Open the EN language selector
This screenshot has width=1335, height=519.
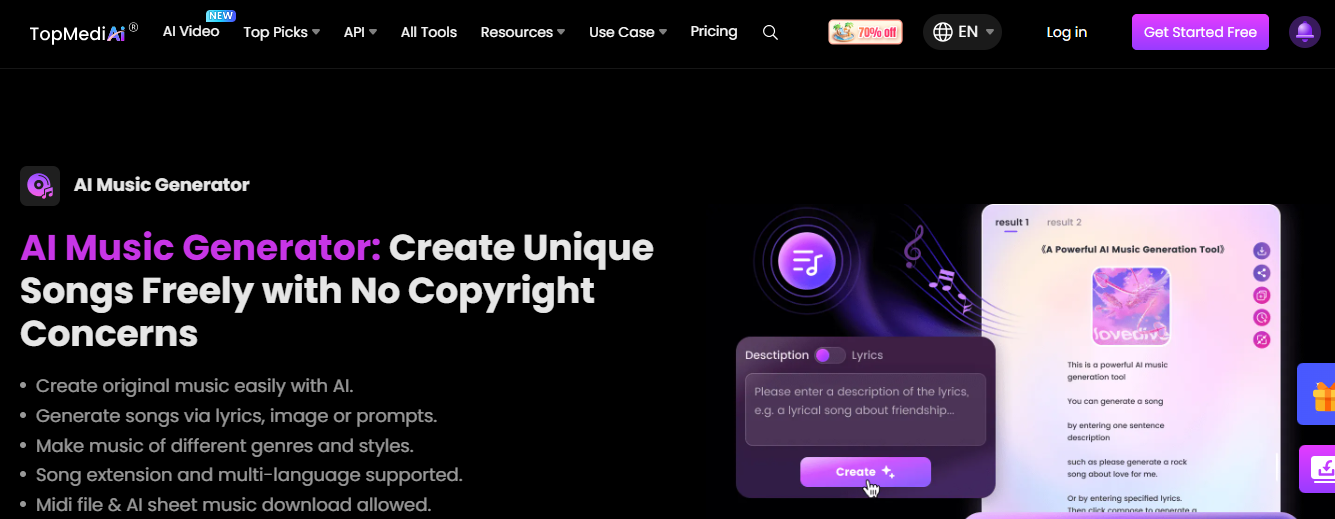(x=962, y=32)
